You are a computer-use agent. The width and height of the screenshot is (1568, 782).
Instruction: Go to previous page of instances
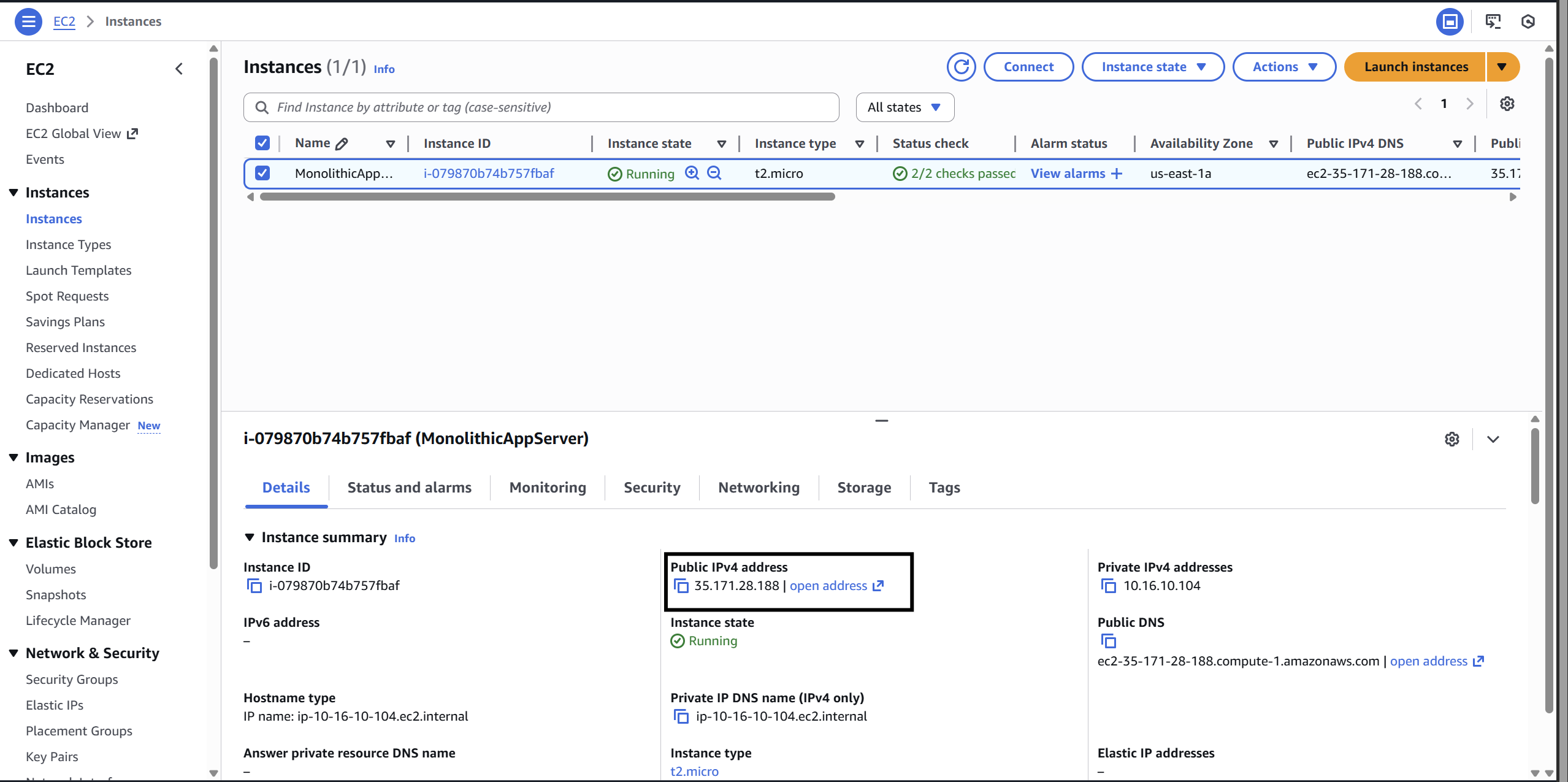coord(1418,104)
